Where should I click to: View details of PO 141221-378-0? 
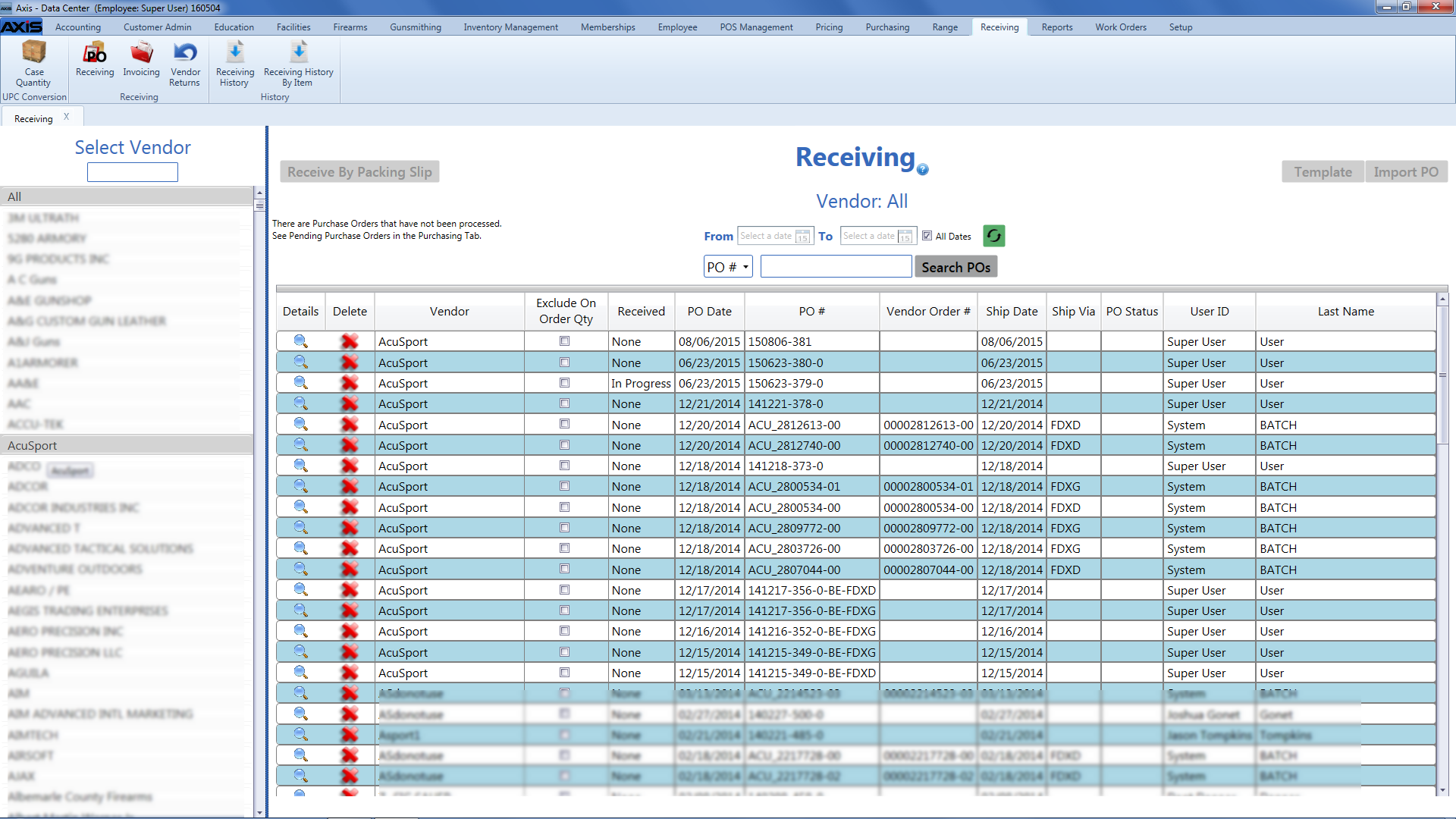300,403
